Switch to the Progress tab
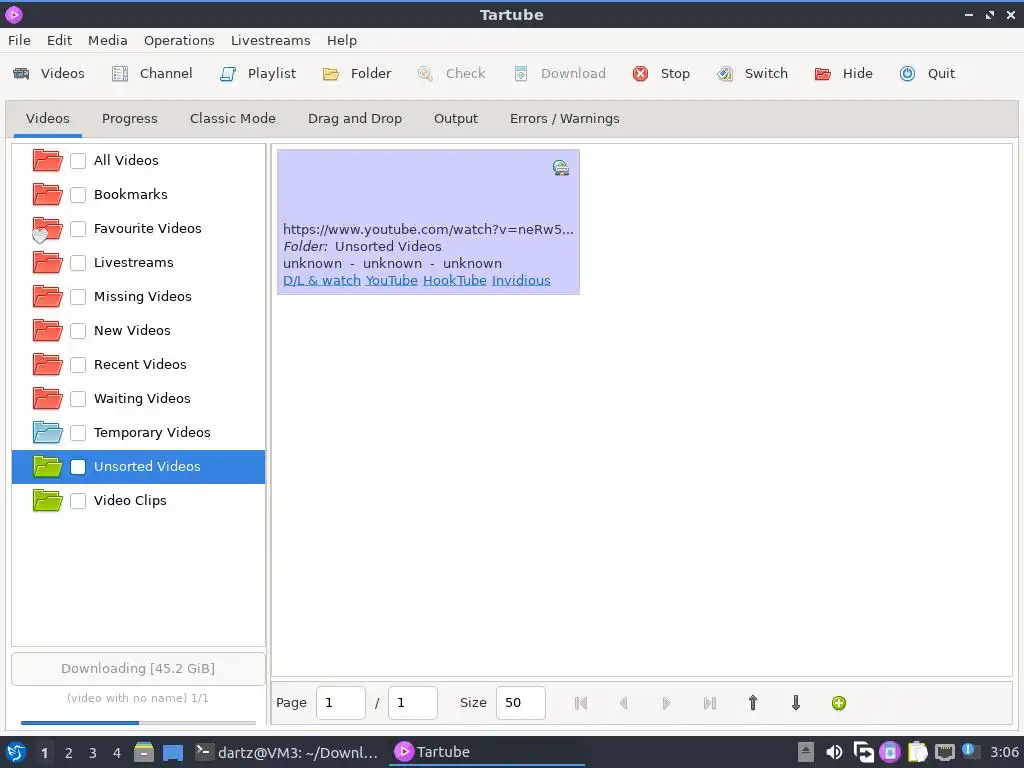This screenshot has width=1024, height=768. [x=129, y=119]
